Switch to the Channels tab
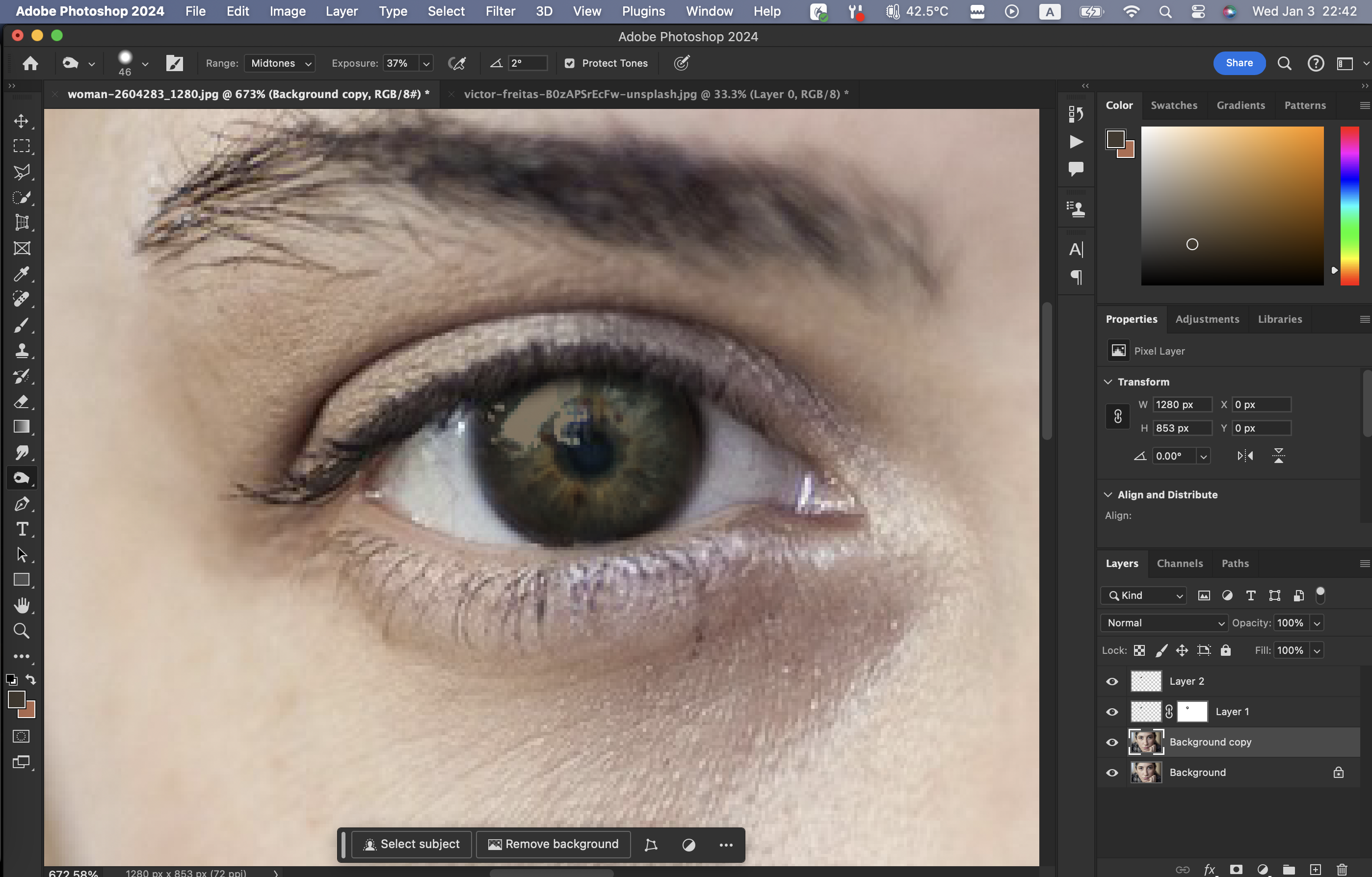 [x=1180, y=563]
